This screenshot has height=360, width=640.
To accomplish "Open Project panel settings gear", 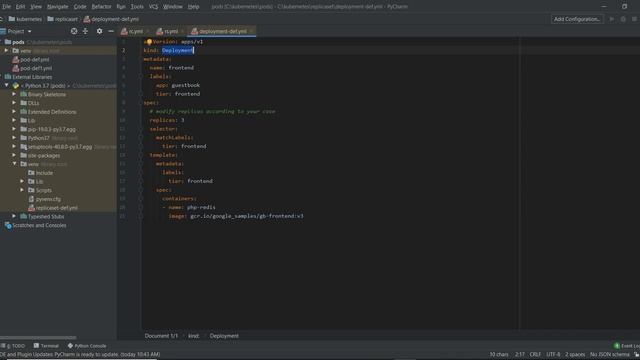I will pyautogui.click(x=99, y=31).
